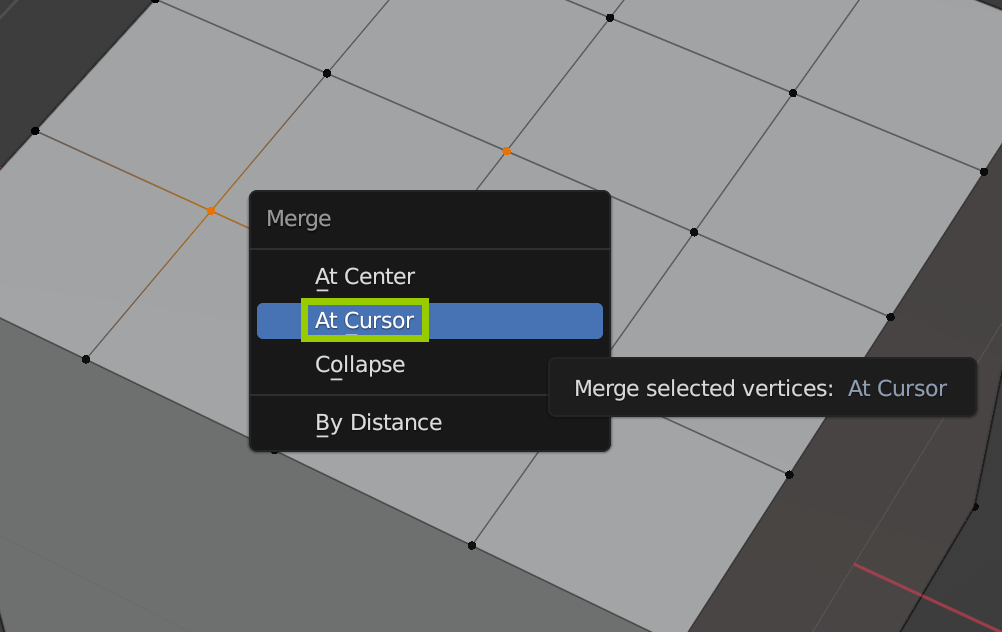
Task: Pick By Distance in the Merge menu
Action: pyautogui.click(x=378, y=423)
